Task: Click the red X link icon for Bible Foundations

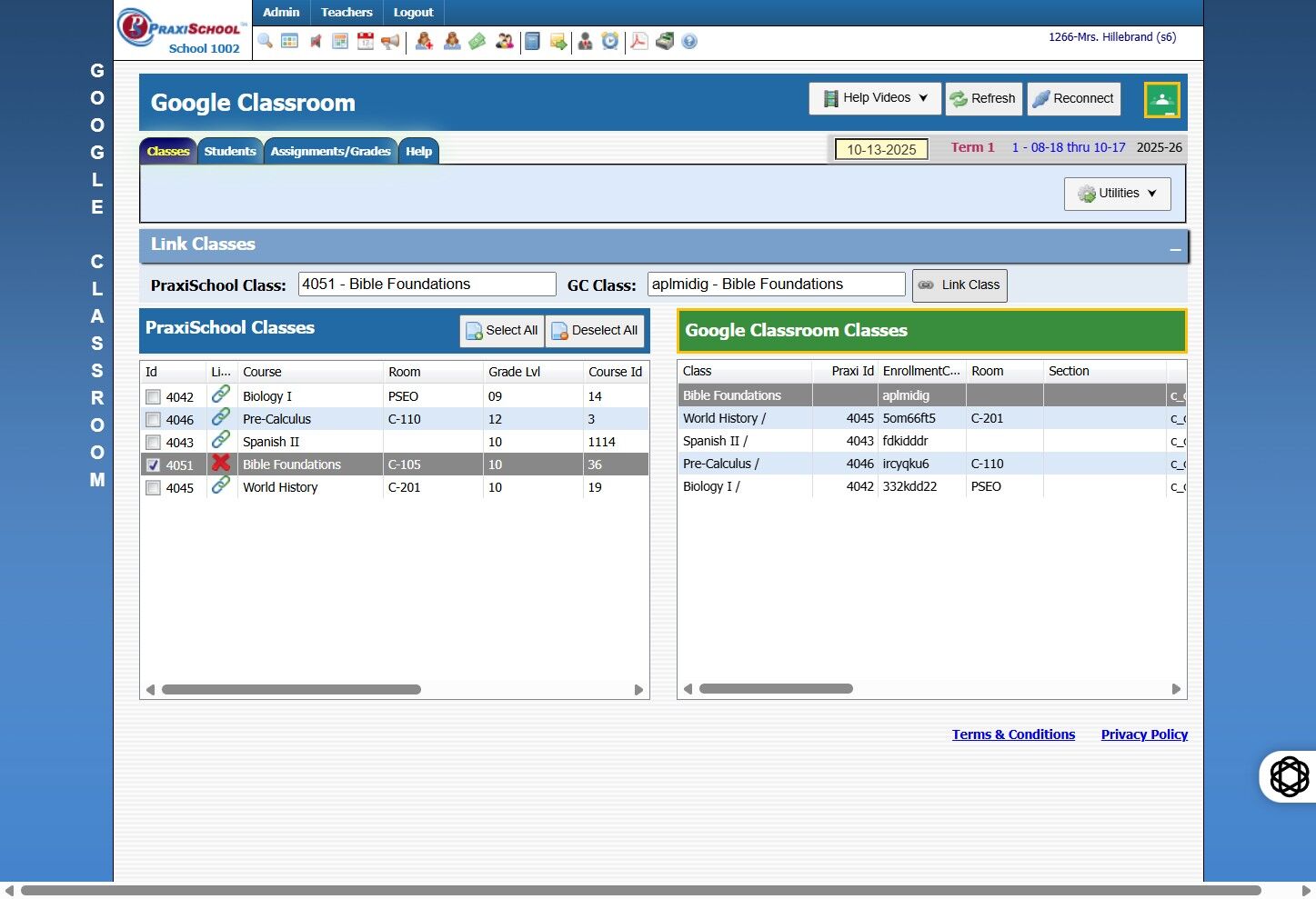Action: tap(220, 464)
